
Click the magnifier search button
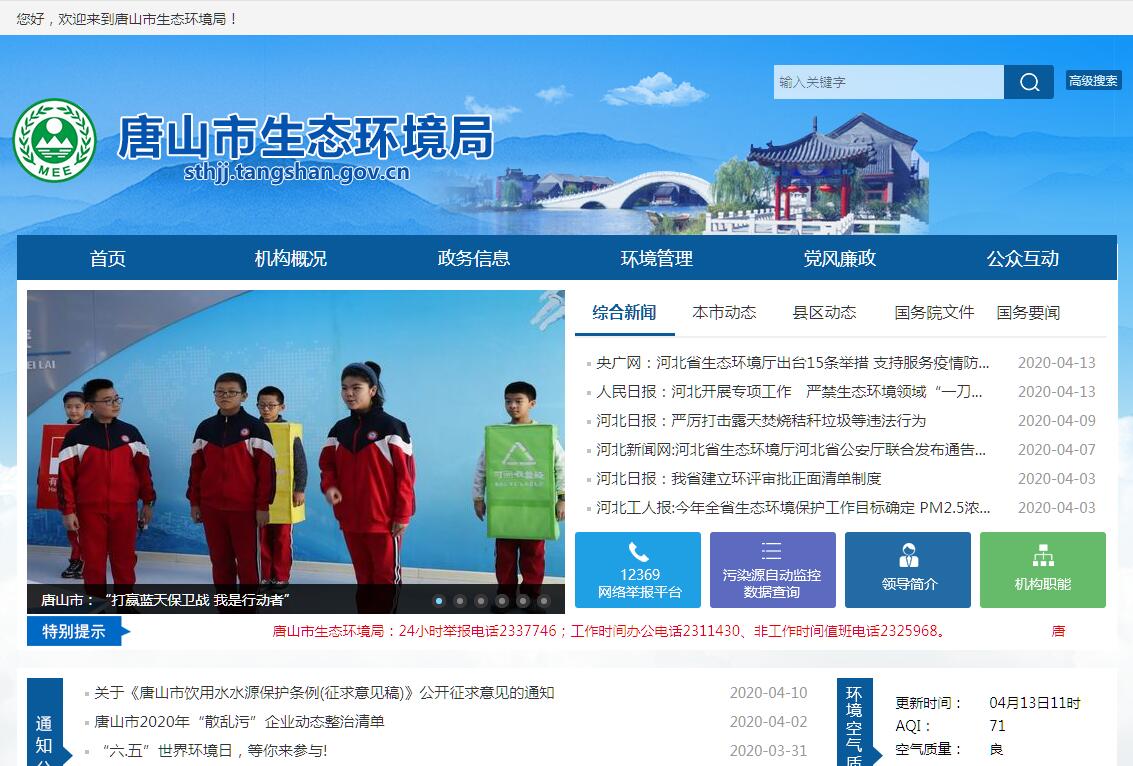click(x=1029, y=82)
